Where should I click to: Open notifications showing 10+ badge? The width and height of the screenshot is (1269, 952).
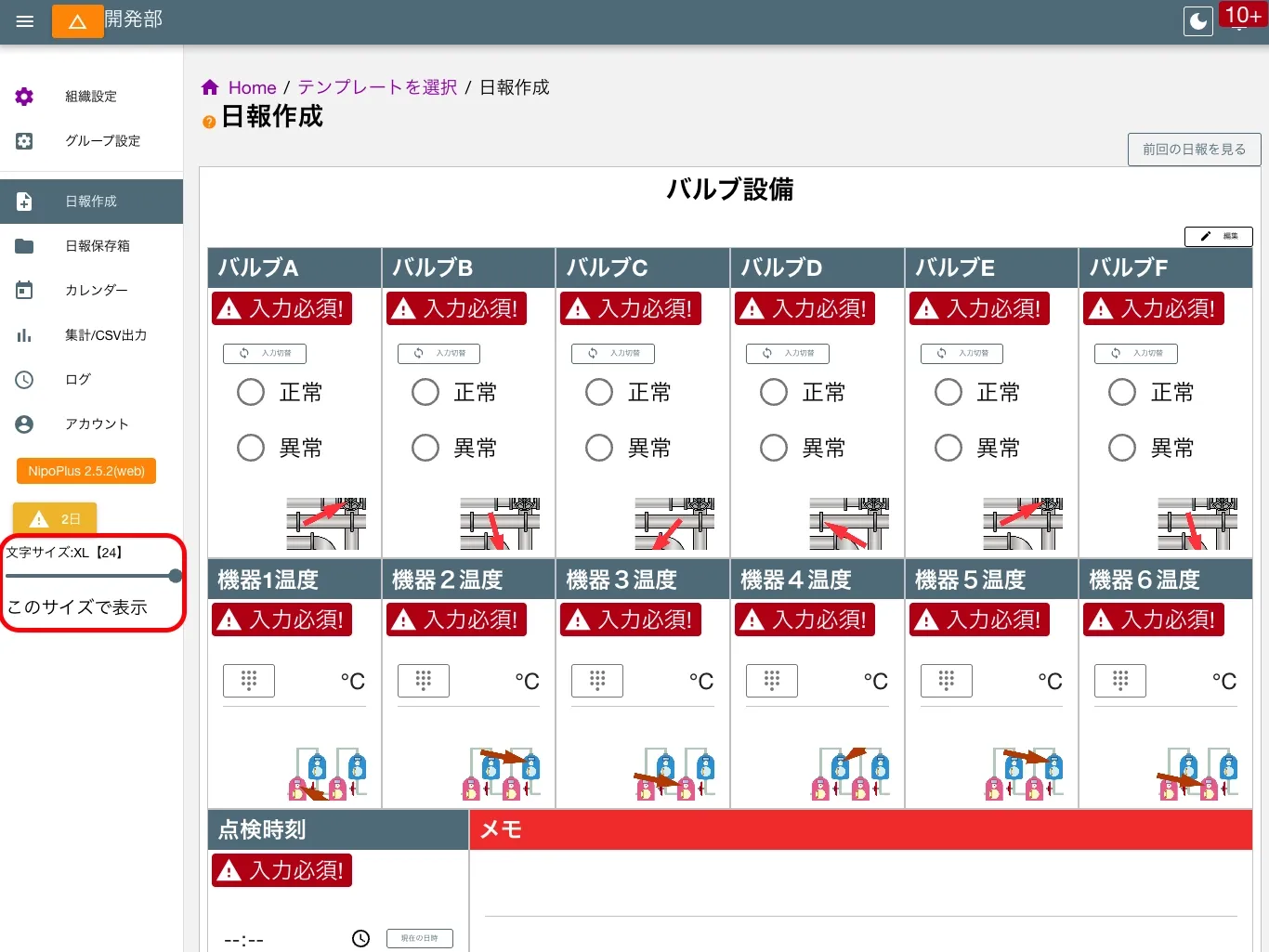(1242, 17)
